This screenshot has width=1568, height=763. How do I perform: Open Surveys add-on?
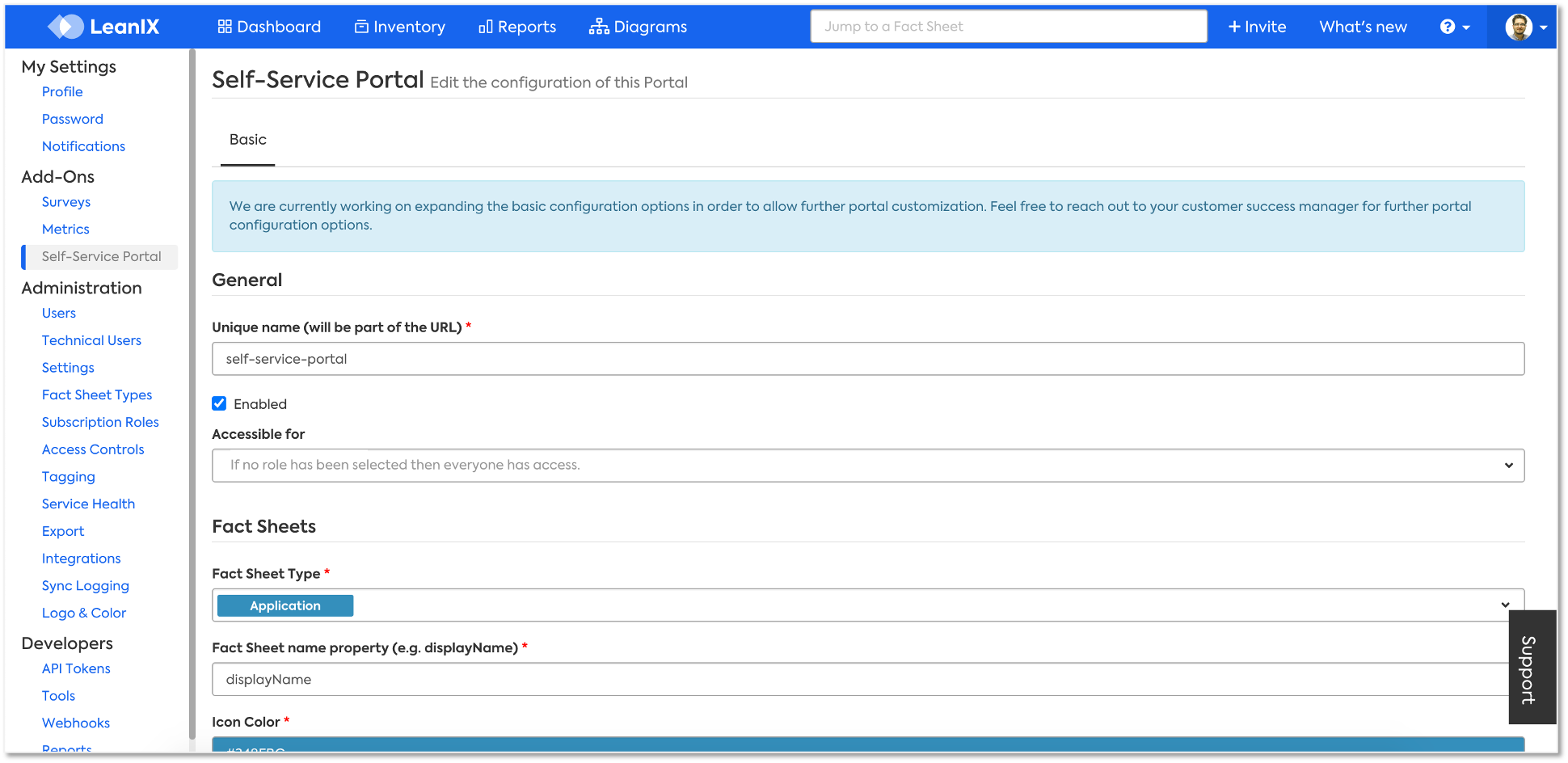pos(66,202)
